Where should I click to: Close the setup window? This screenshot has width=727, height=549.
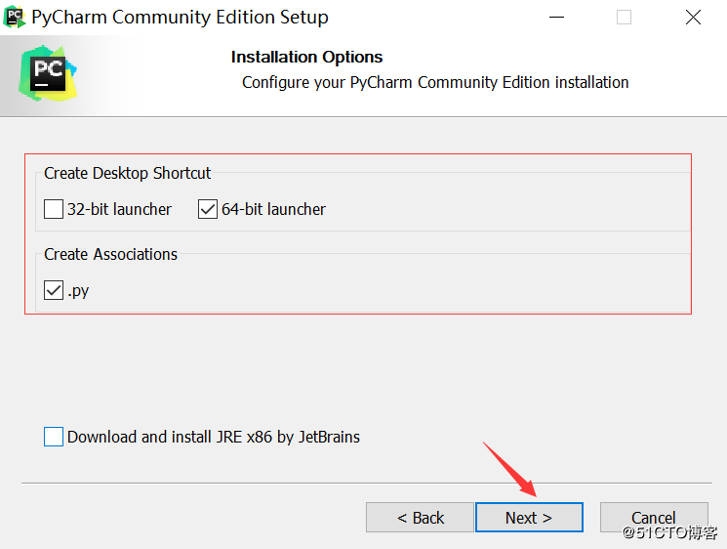pyautogui.click(x=693, y=18)
